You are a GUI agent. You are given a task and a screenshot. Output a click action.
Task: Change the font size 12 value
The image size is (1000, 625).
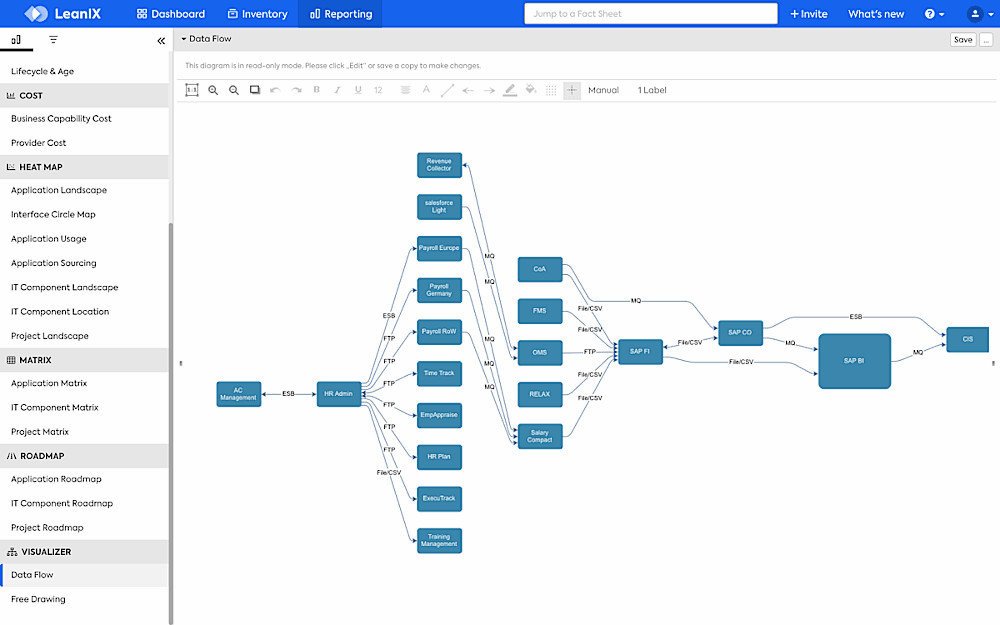click(x=378, y=90)
